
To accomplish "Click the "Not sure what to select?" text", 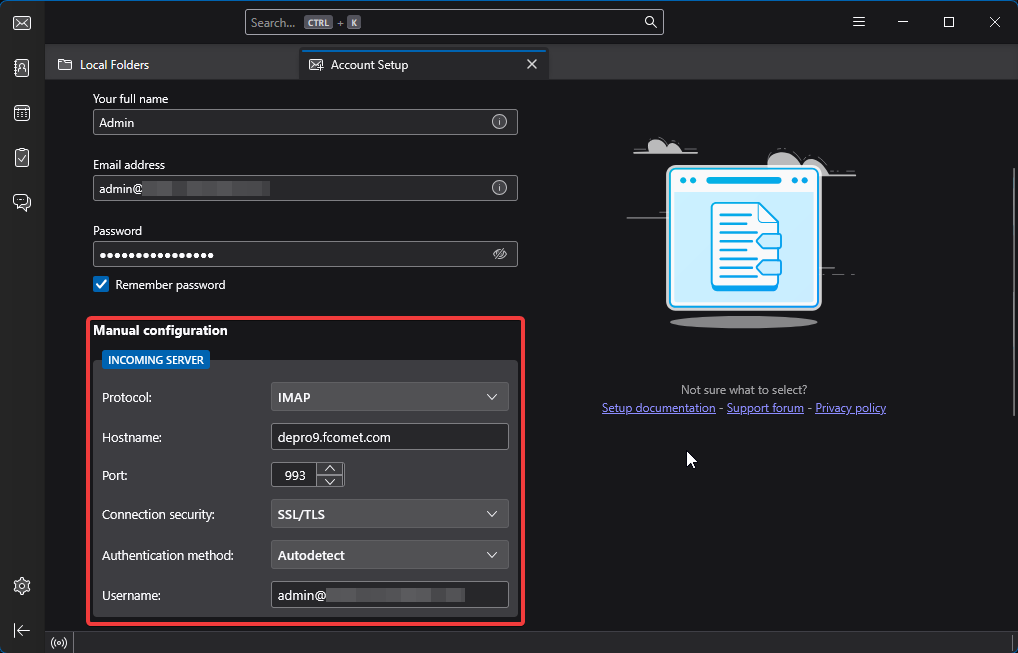I will click(744, 389).
